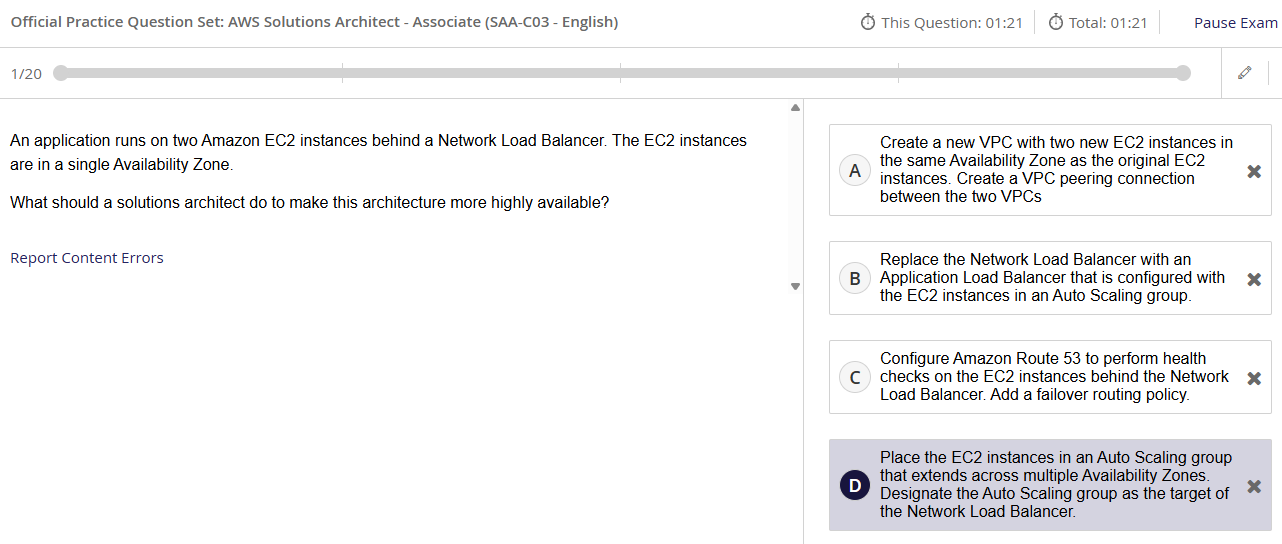Strike out answer C with its X icon

click(1254, 378)
